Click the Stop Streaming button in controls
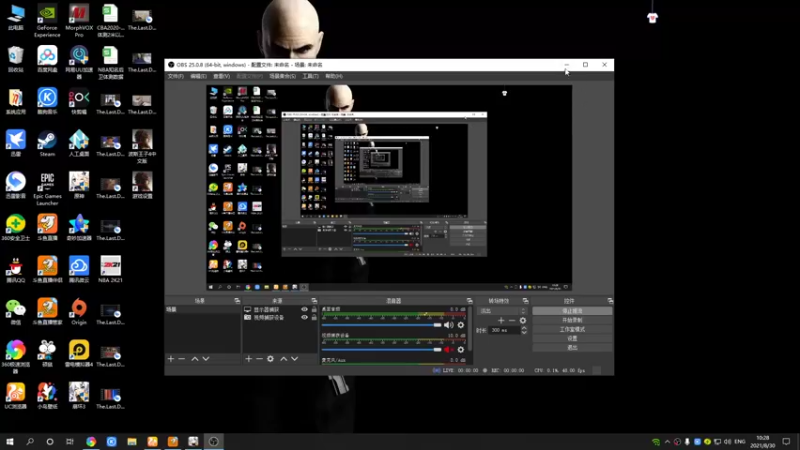The width and height of the screenshot is (800, 450). pyautogui.click(x=572, y=311)
